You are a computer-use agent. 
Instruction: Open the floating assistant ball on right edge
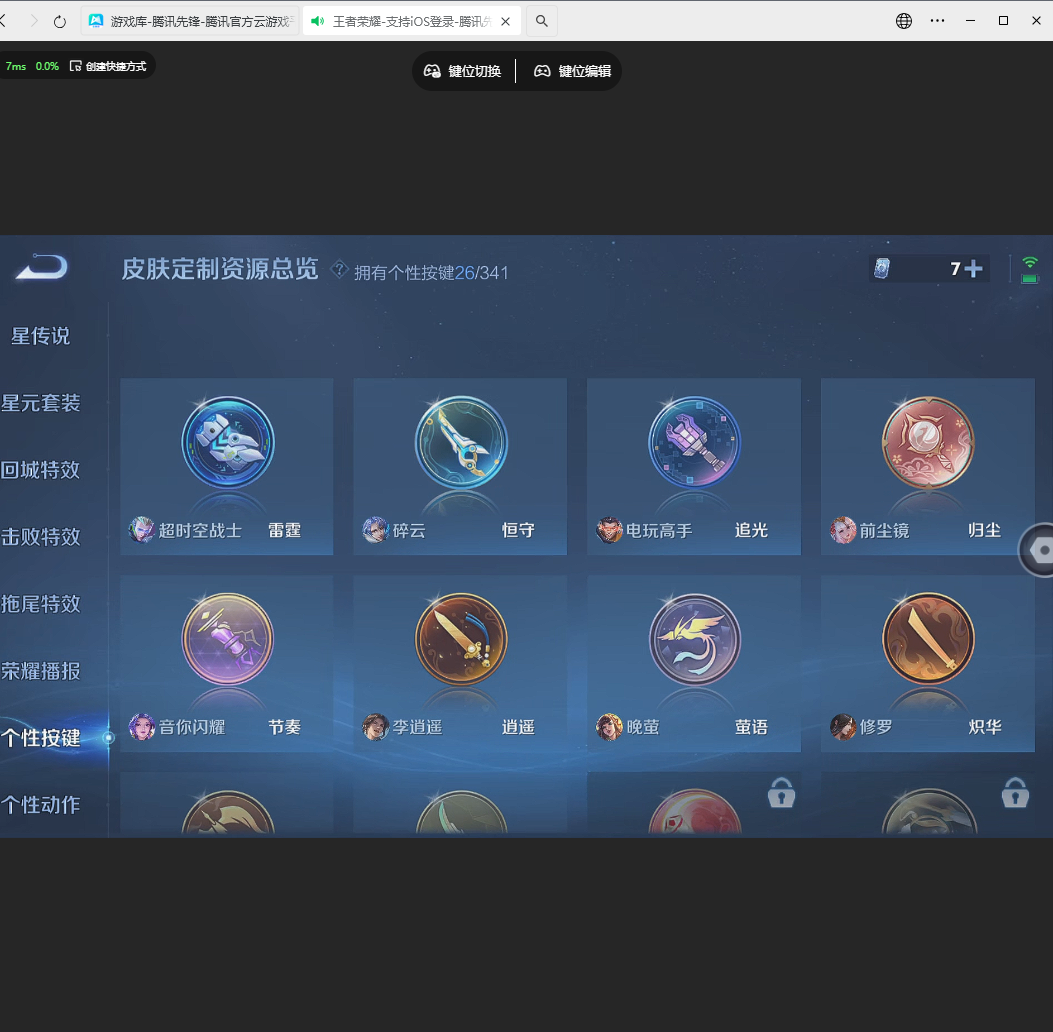click(1043, 549)
